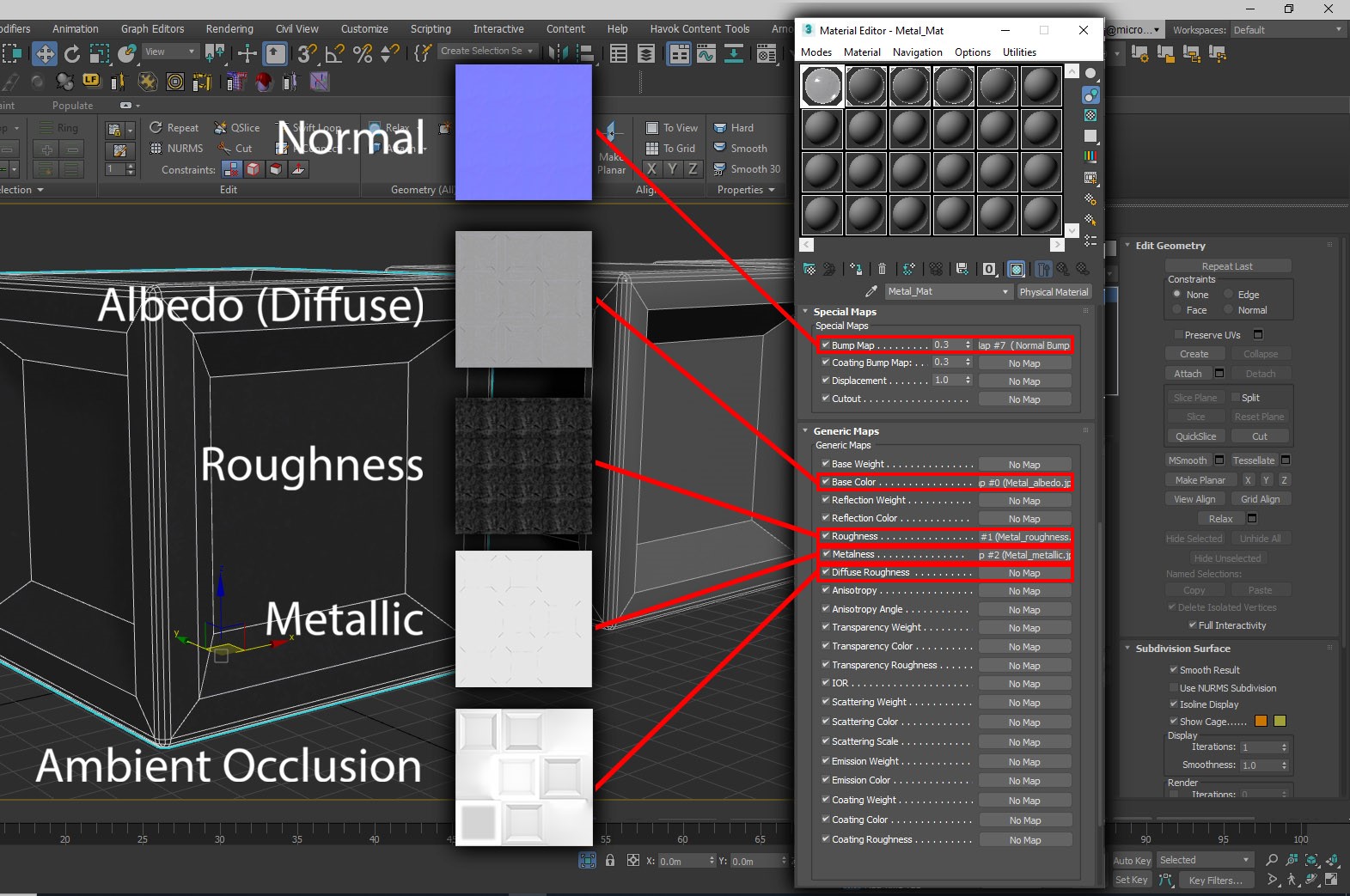Toggle the Smooth Result checkbox

[1173, 669]
